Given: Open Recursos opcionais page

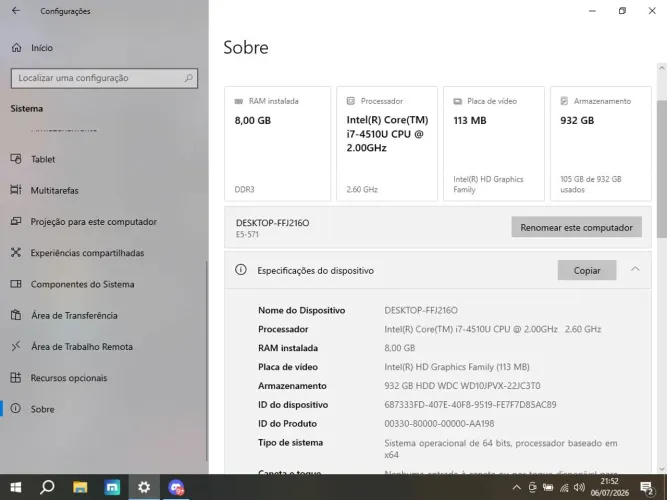Looking at the screenshot, I should click(104, 378).
